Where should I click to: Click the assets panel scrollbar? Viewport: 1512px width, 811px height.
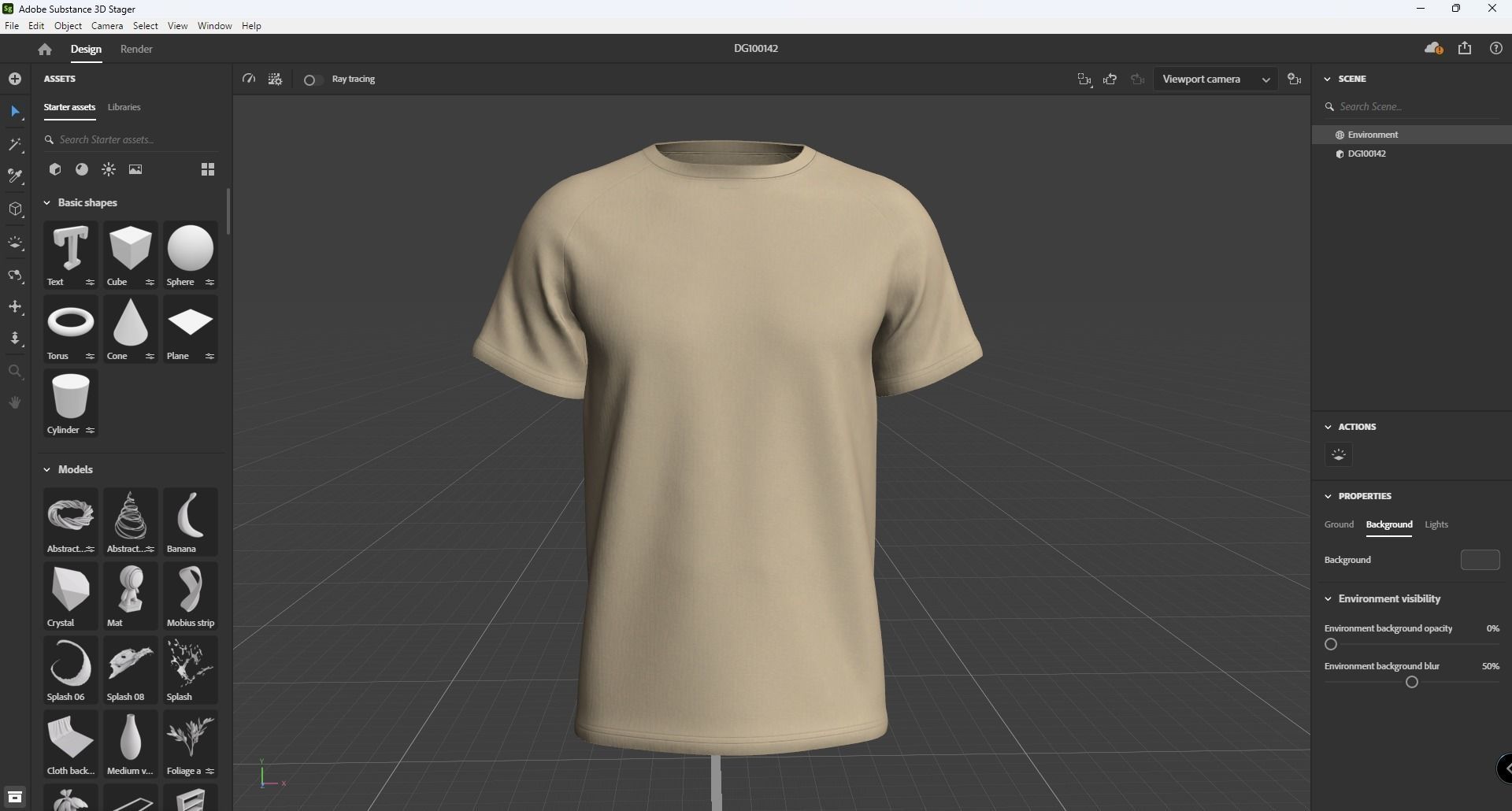(228, 211)
